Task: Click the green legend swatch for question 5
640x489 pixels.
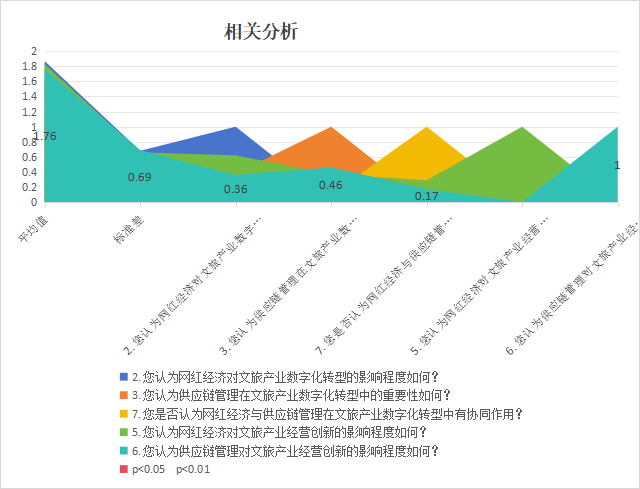Action: click(124, 432)
